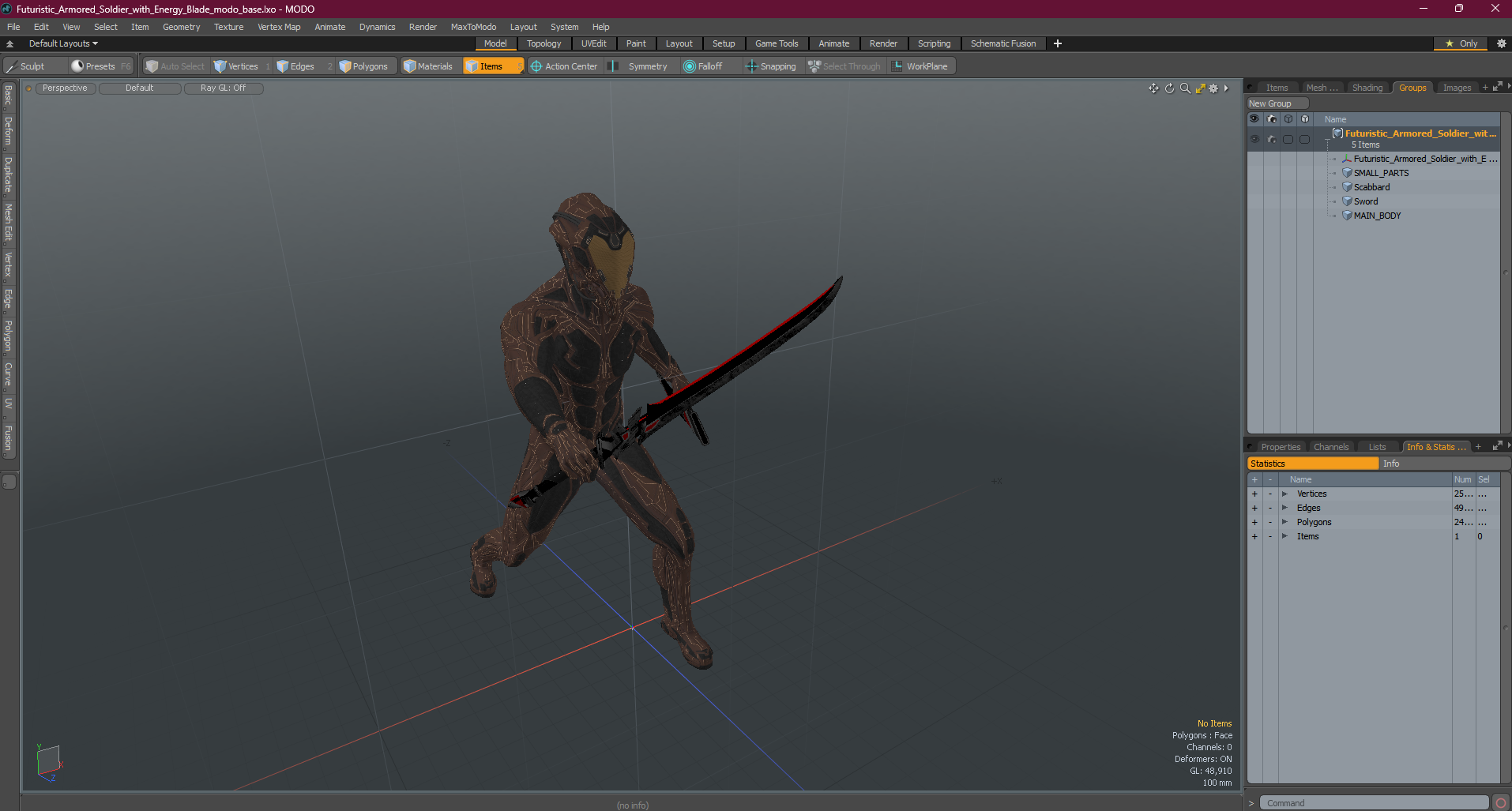Click the Scabbard mesh icon
This screenshot has width=1512, height=811.
(1347, 187)
